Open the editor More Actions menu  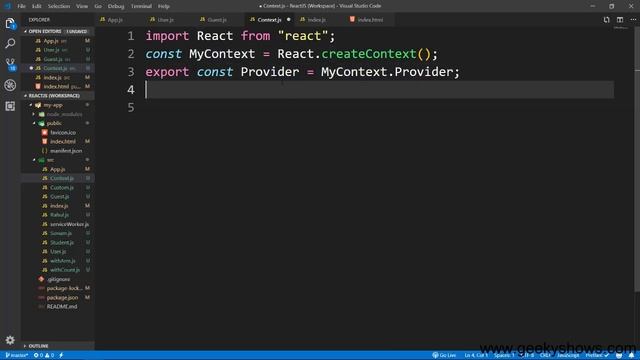pyautogui.click(x=633, y=20)
